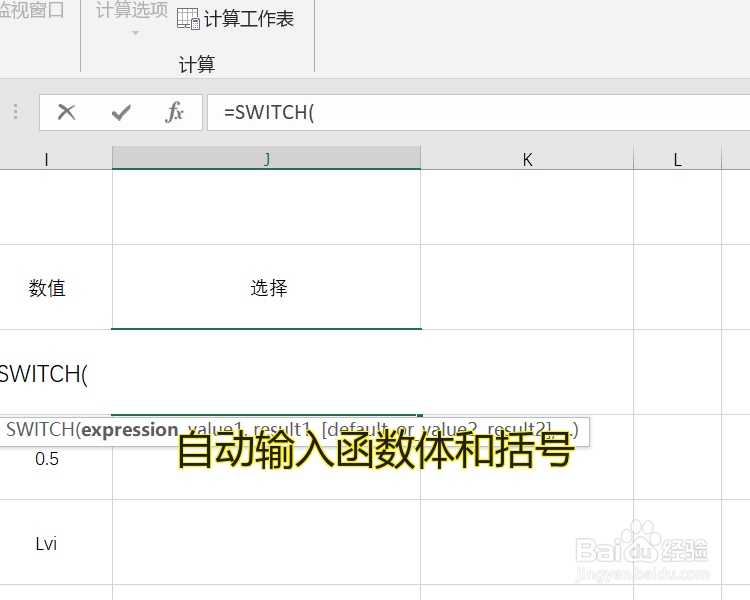750x600 pixels.
Task: Confirm the formula with the checkmark icon
Action: click(x=121, y=113)
